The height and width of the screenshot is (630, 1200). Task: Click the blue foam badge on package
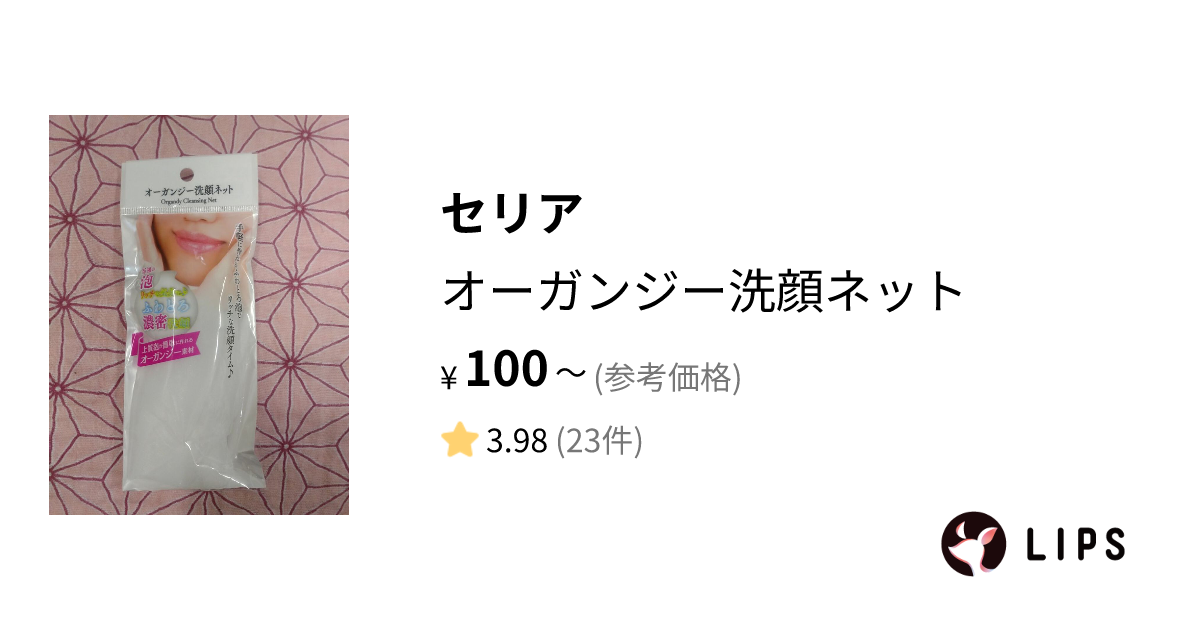[x=161, y=303]
